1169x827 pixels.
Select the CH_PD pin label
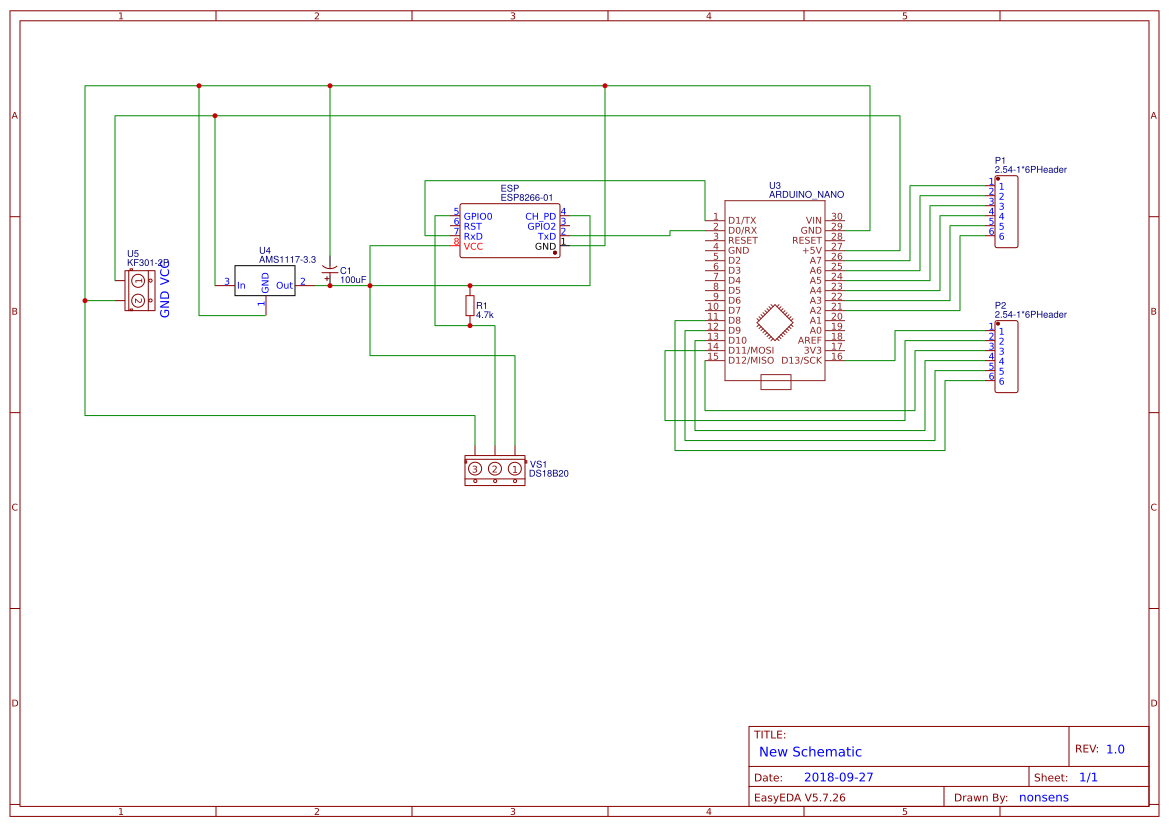[x=541, y=217]
